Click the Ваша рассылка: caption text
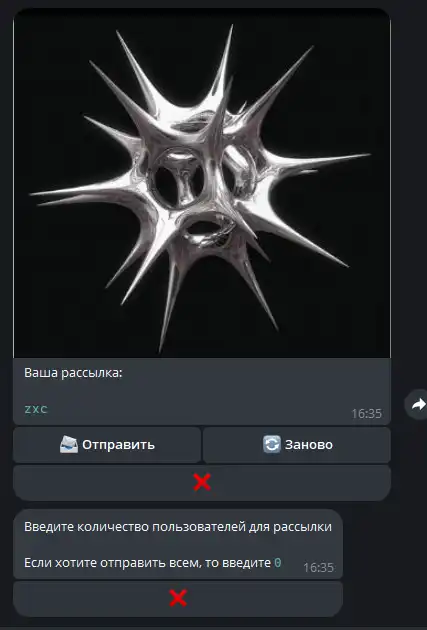Screen dimensions: 427x630 (73, 373)
